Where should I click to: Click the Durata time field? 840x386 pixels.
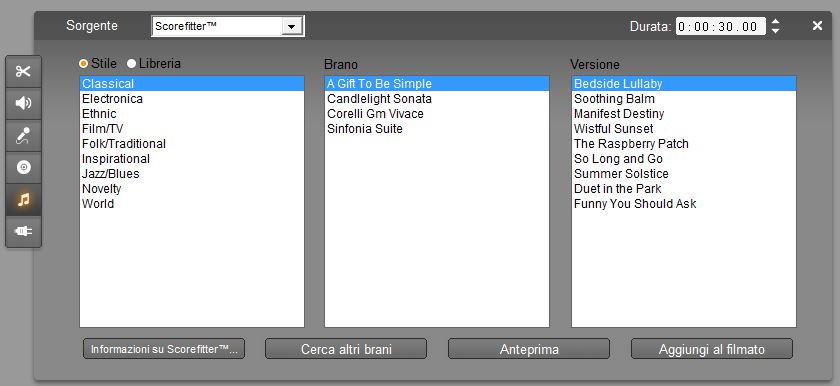721,26
